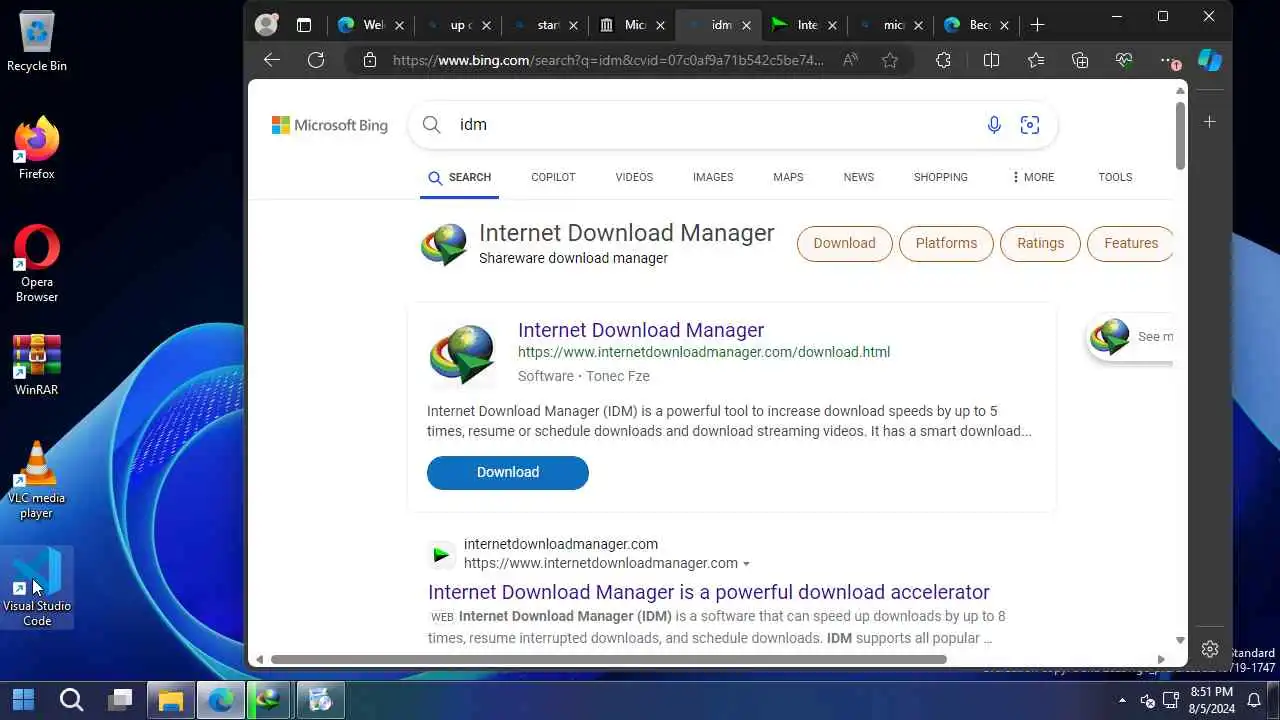Open the Internet Download Manager card title

click(x=641, y=330)
